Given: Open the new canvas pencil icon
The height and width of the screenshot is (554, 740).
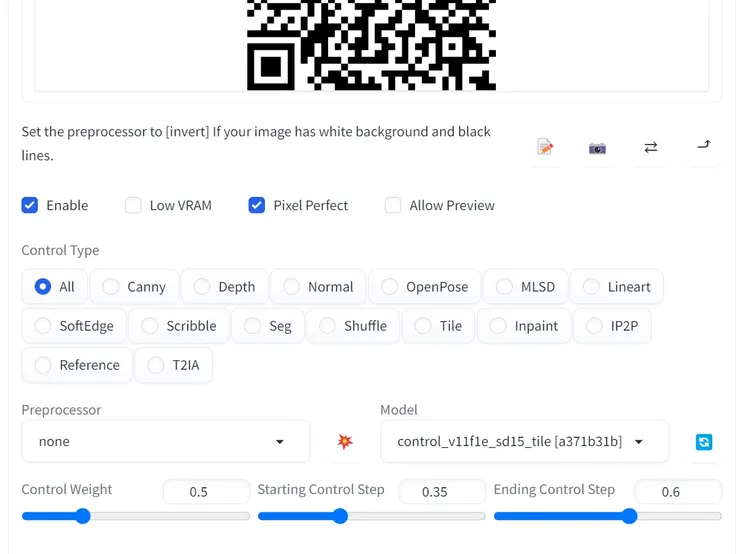Looking at the screenshot, I should [x=545, y=147].
